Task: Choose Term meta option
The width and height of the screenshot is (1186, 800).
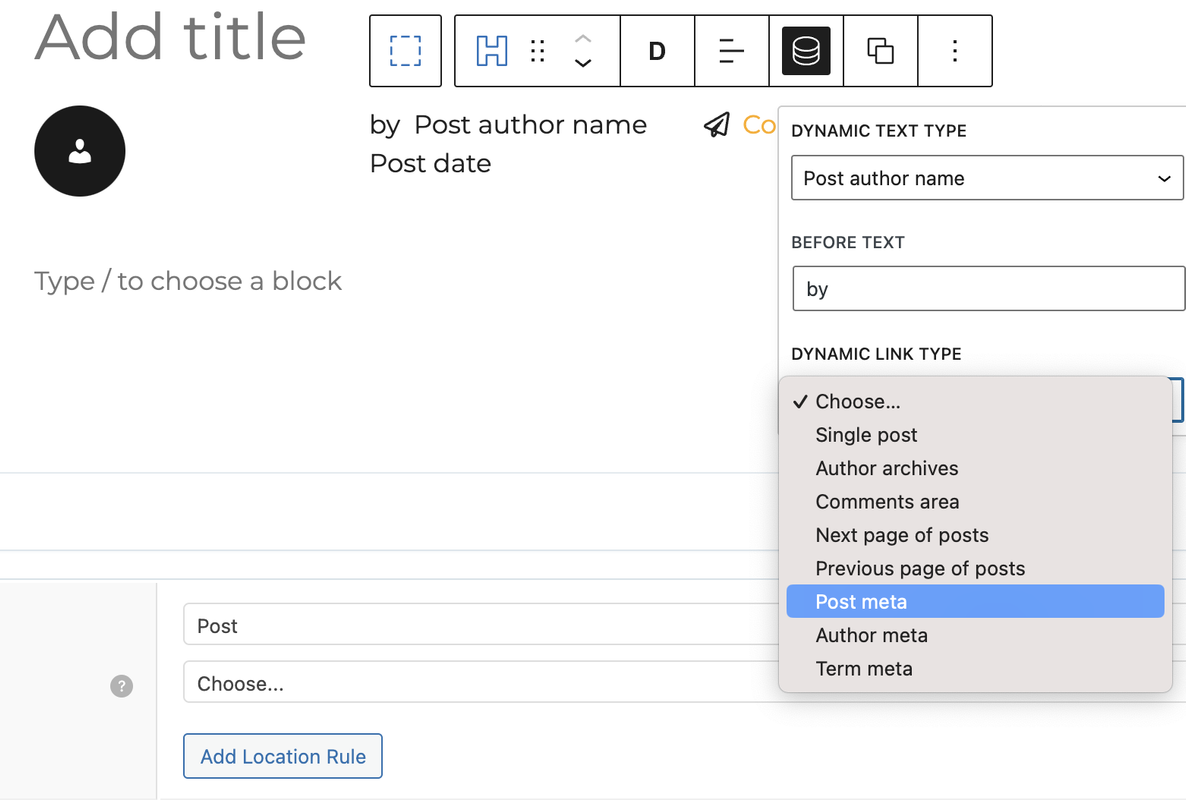Action: (x=864, y=669)
